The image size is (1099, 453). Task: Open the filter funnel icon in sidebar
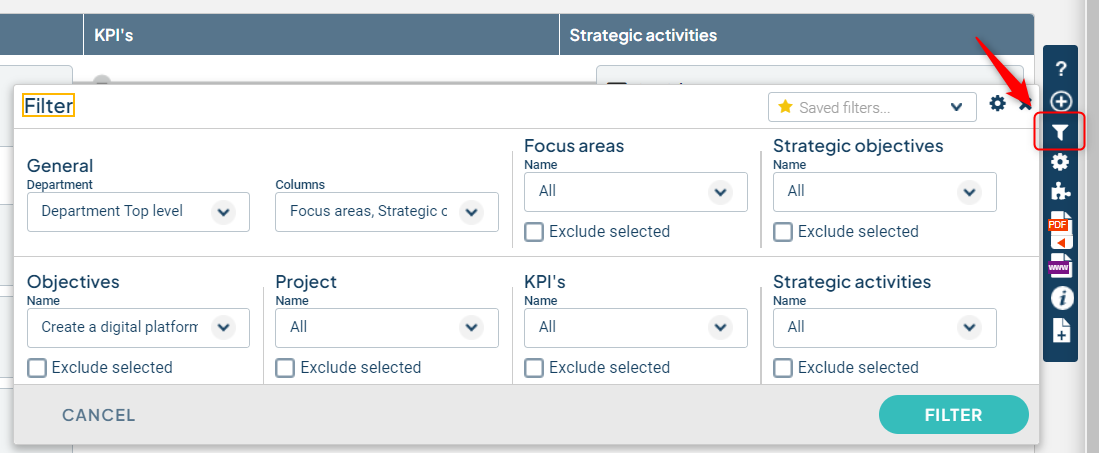(1060, 132)
